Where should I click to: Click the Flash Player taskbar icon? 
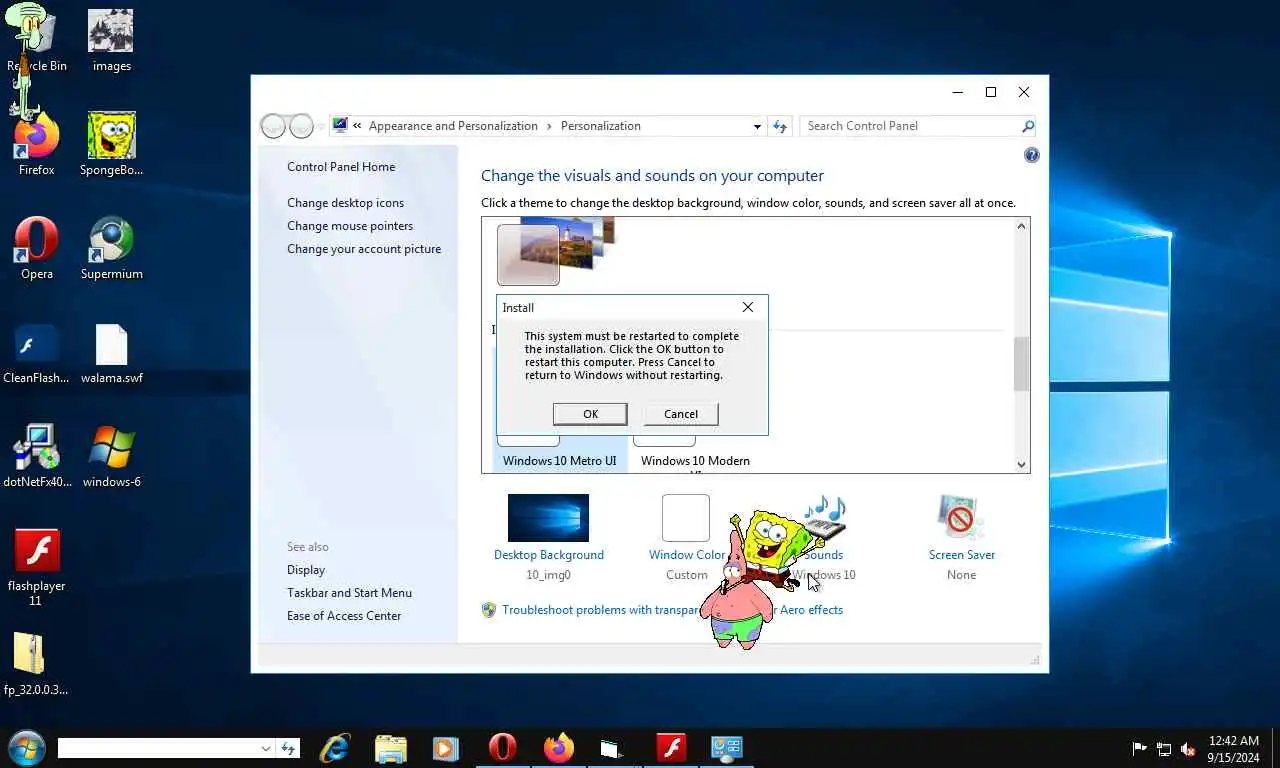(671, 748)
